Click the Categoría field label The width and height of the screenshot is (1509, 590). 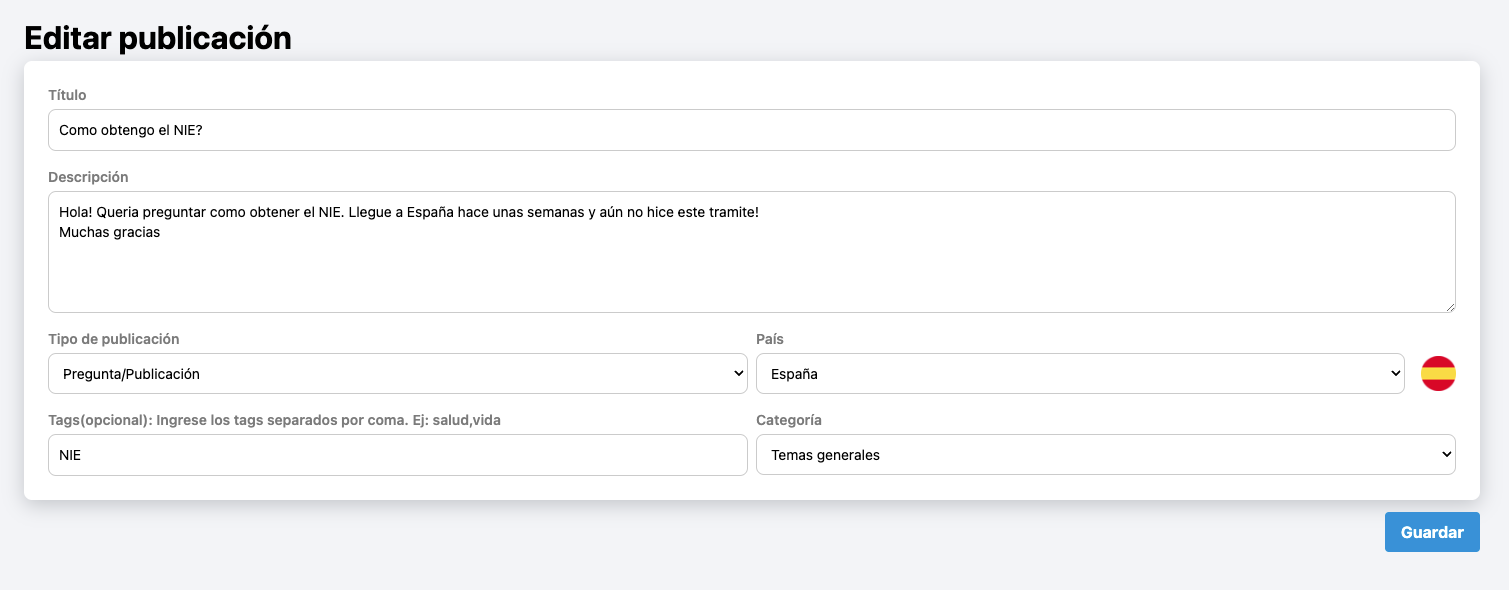click(789, 420)
